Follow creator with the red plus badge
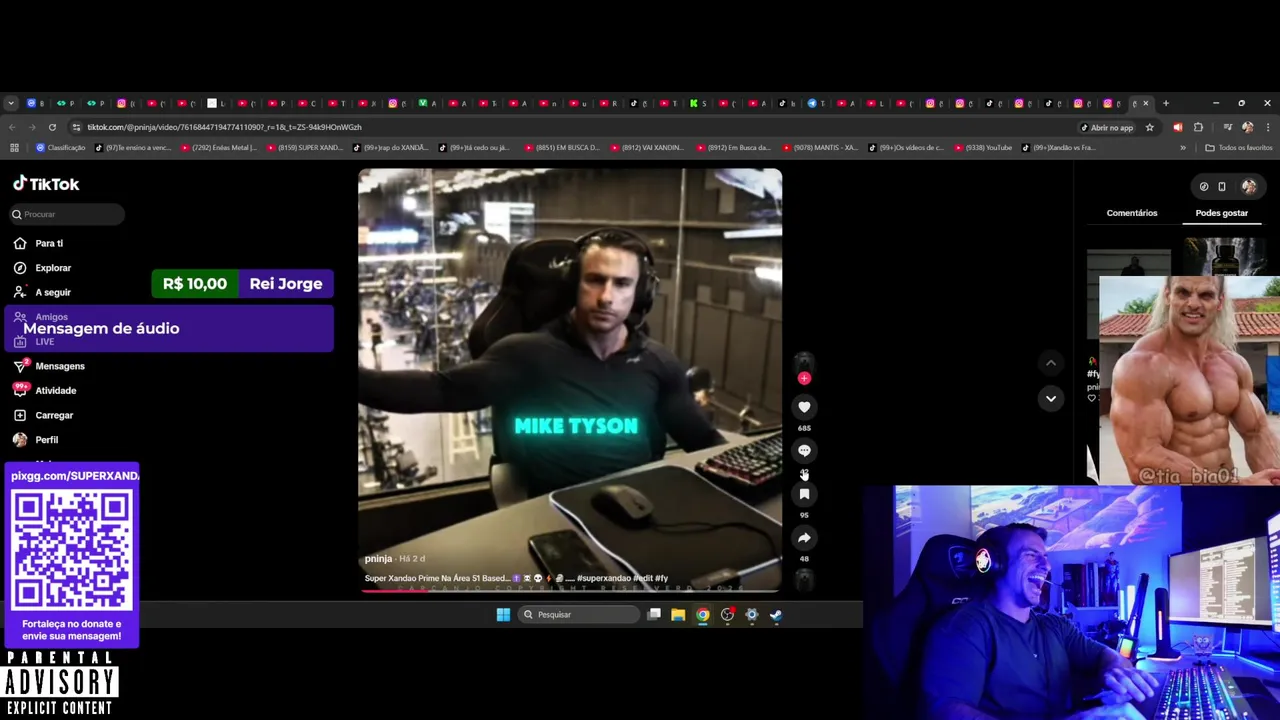The height and width of the screenshot is (720, 1280). (x=804, y=378)
